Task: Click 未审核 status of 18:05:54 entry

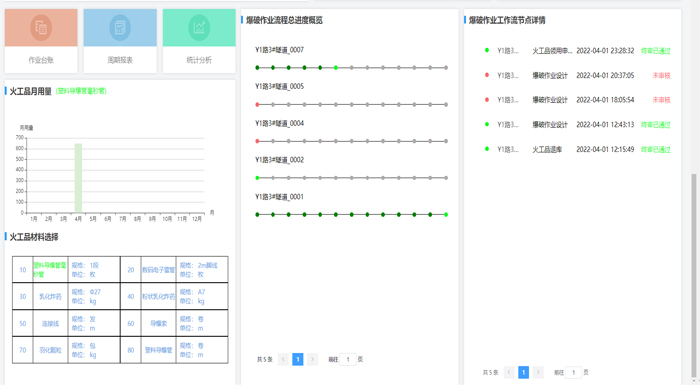Action: tap(662, 100)
